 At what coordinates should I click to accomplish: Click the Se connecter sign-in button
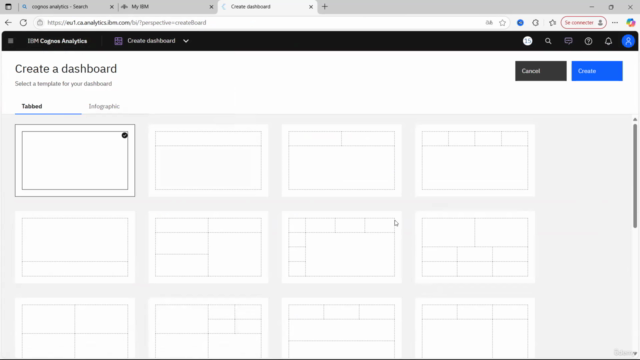click(x=584, y=22)
